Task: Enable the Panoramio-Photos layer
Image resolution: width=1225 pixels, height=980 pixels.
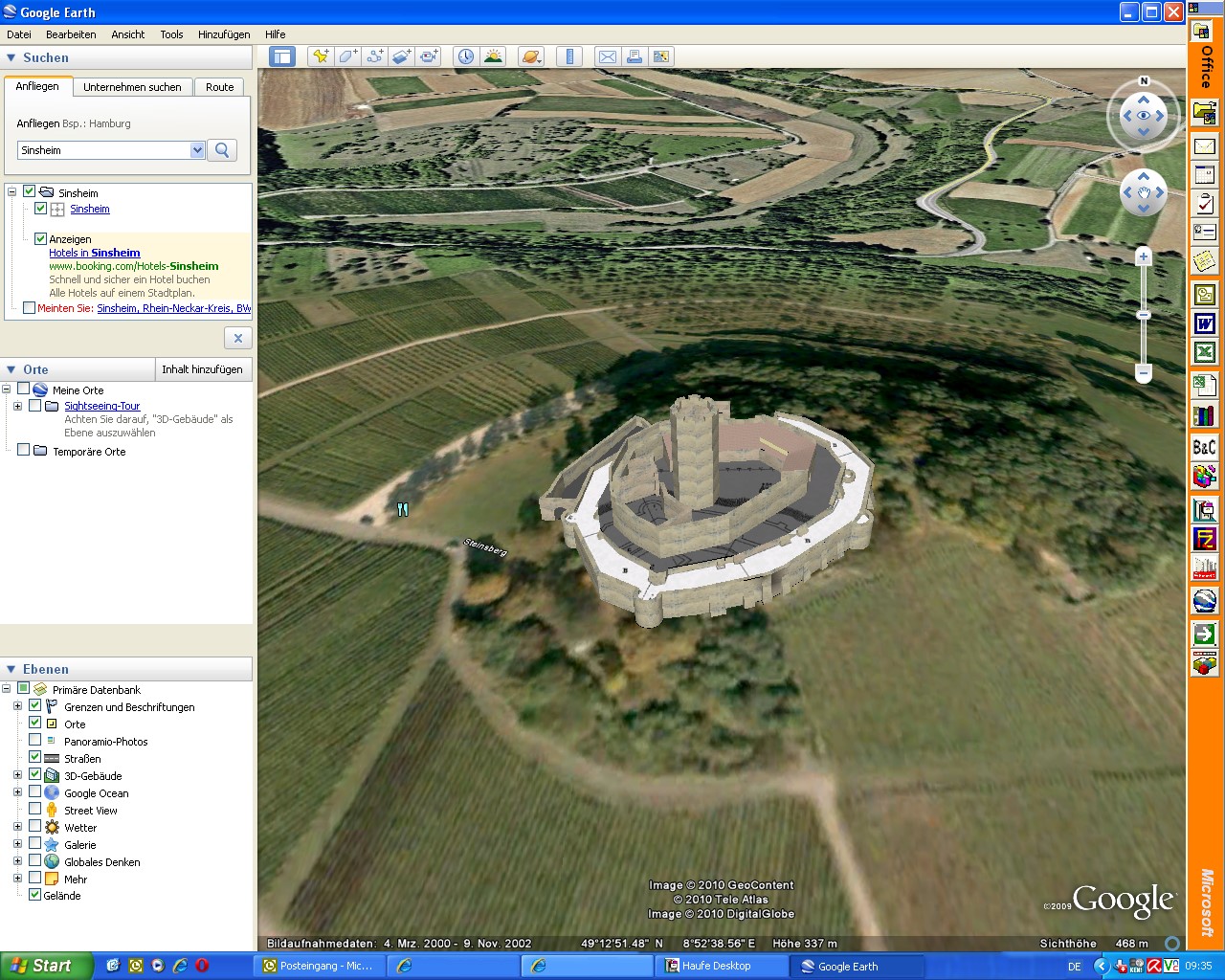Action: point(34,740)
